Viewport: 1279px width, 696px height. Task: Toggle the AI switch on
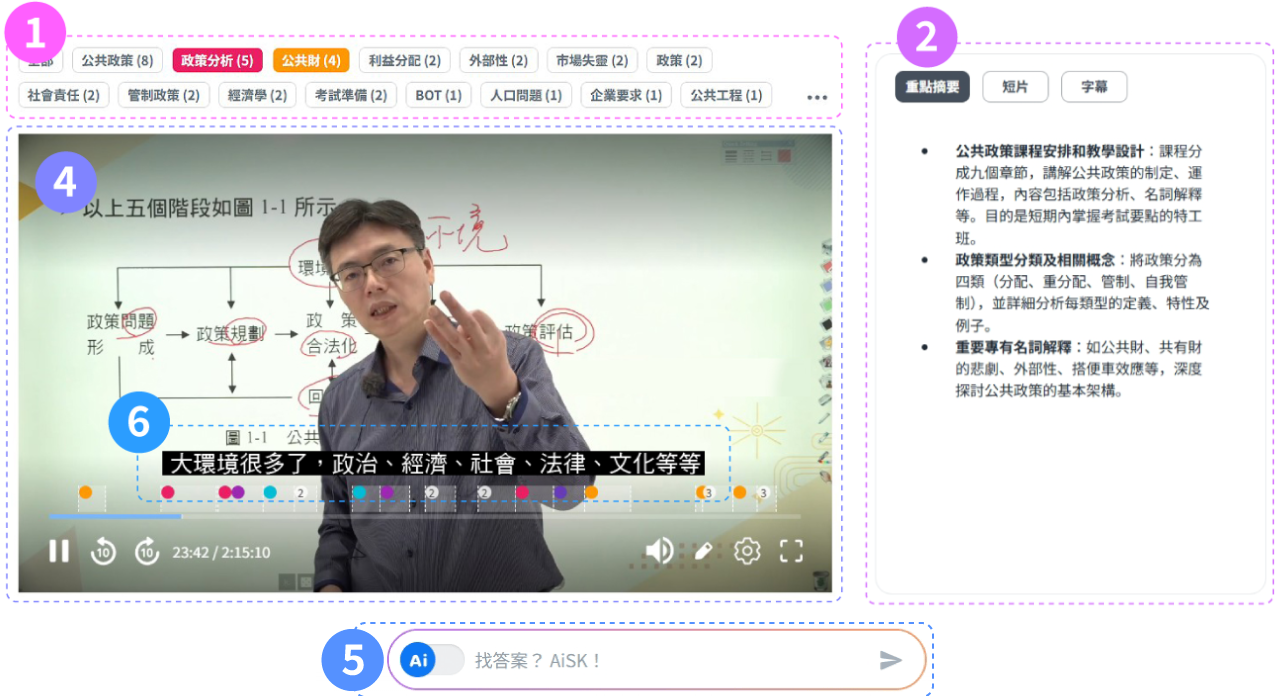click(432, 660)
